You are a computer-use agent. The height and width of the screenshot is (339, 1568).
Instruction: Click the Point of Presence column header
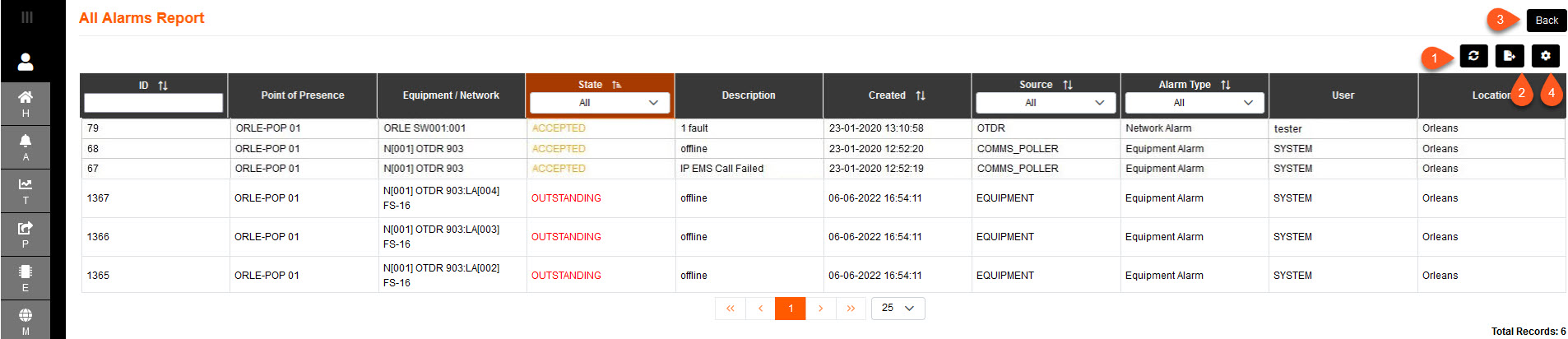(x=303, y=95)
